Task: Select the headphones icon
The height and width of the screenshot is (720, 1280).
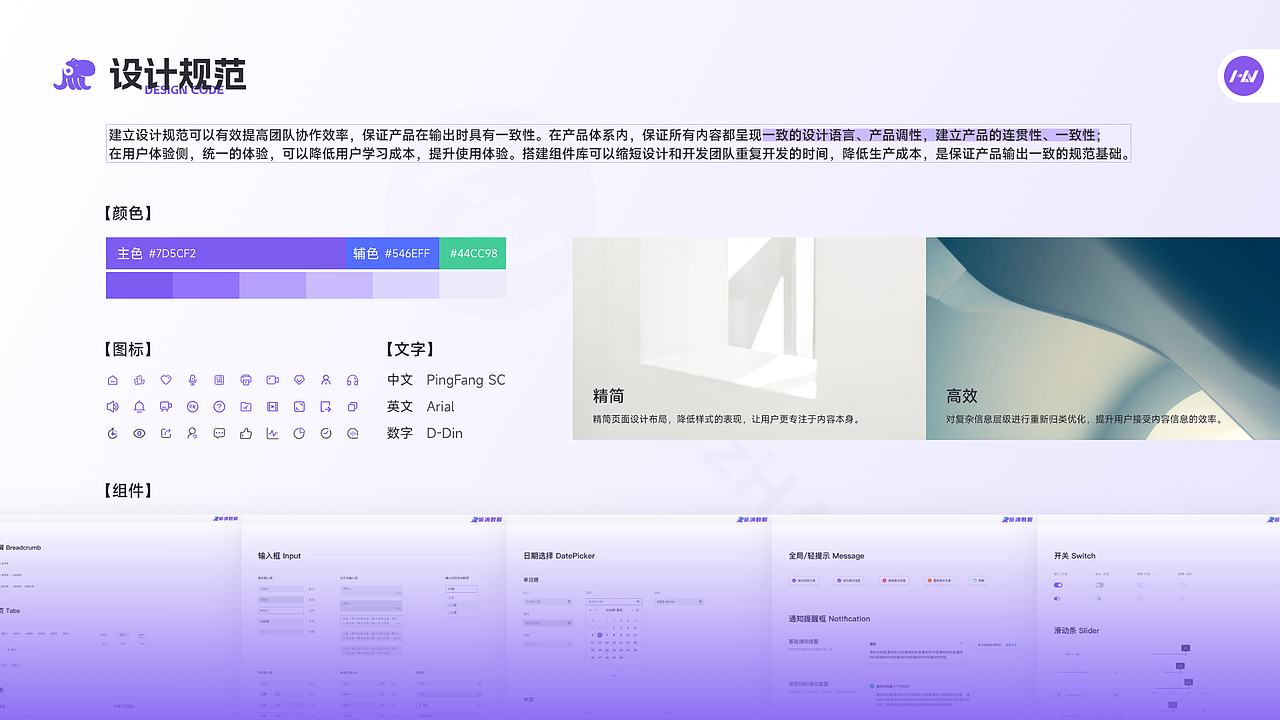Action: click(x=352, y=380)
